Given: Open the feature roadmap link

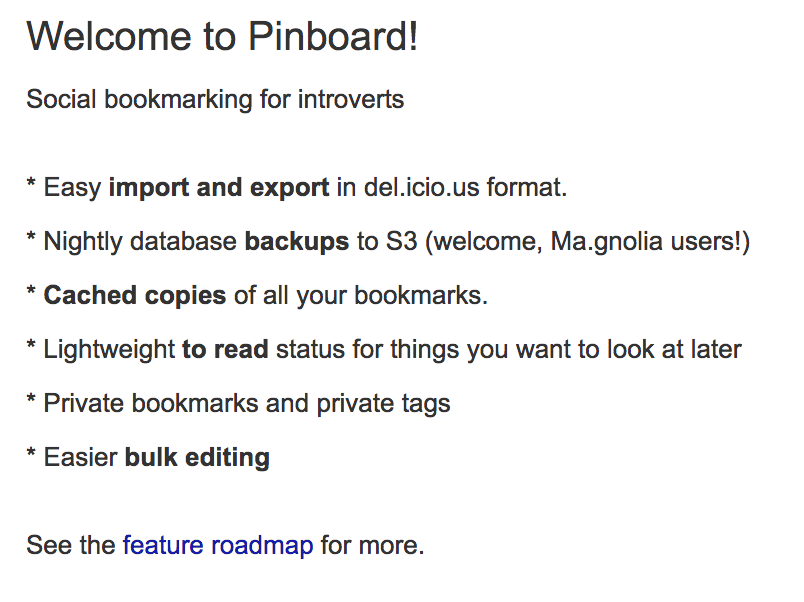Looking at the screenshot, I should tap(218, 545).
